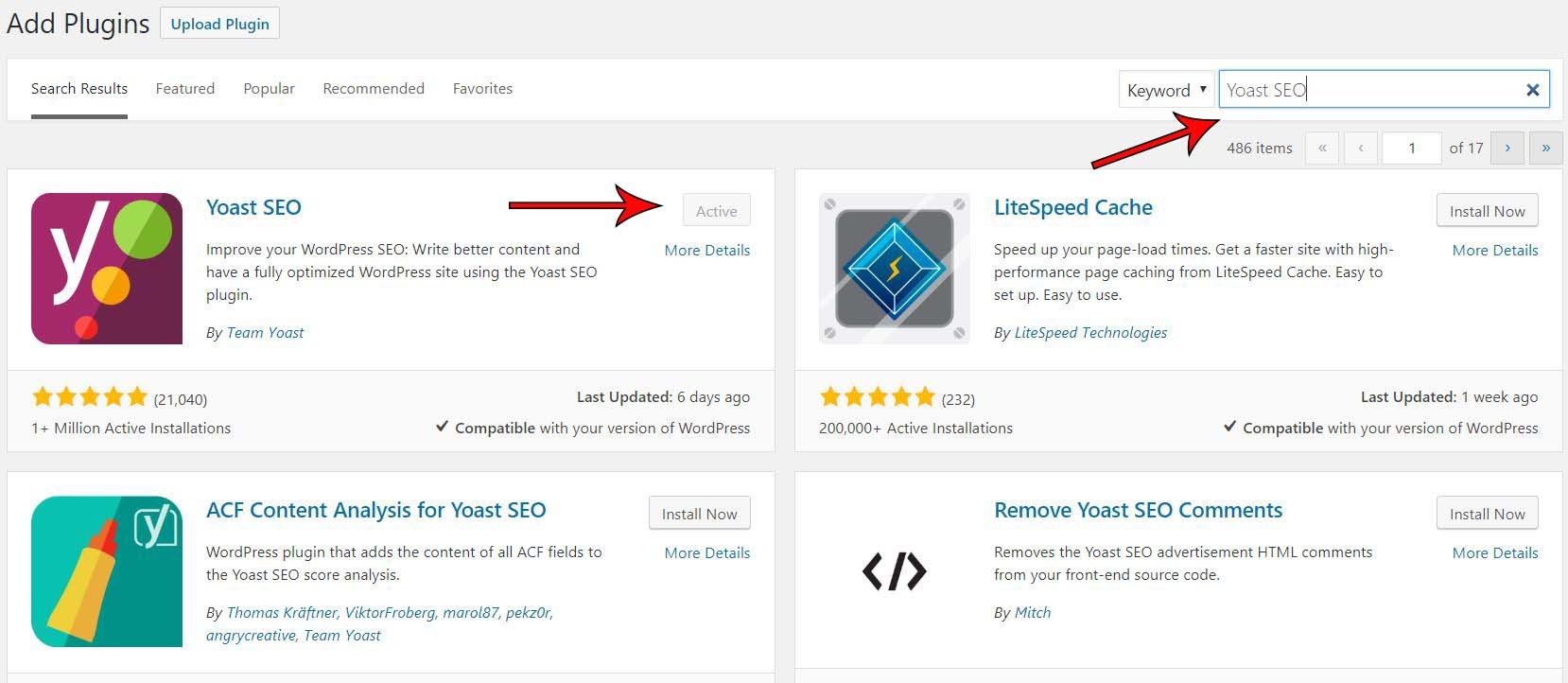
Task: Click the Add Plugins page heading
Action: point(78,24)
